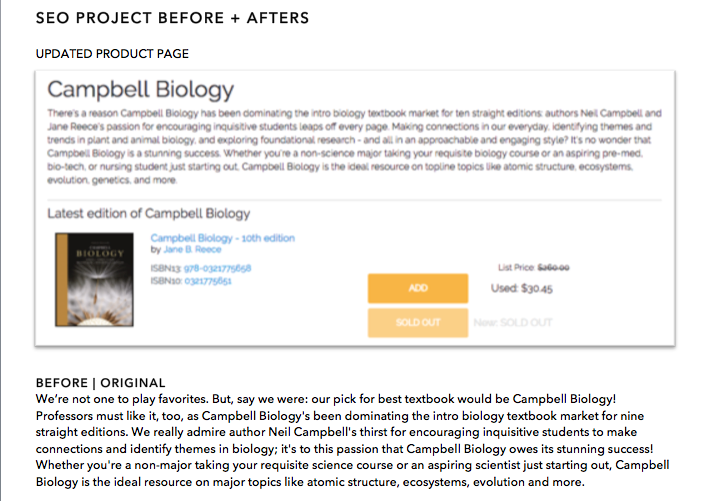The height and width of the screenshot is (501, 712).
Task: Click the faded SOLD OUT button
Action: (417, 322)
